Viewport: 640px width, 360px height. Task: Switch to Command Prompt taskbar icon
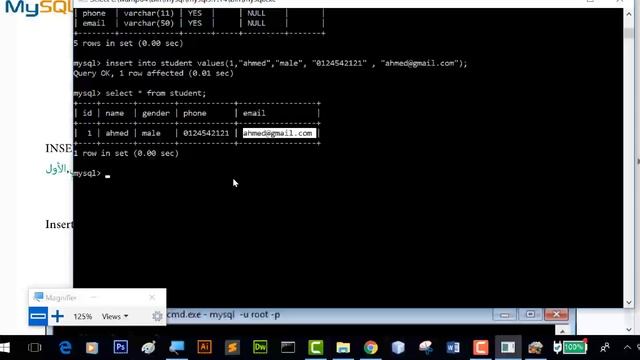click(x=288, y=348)
